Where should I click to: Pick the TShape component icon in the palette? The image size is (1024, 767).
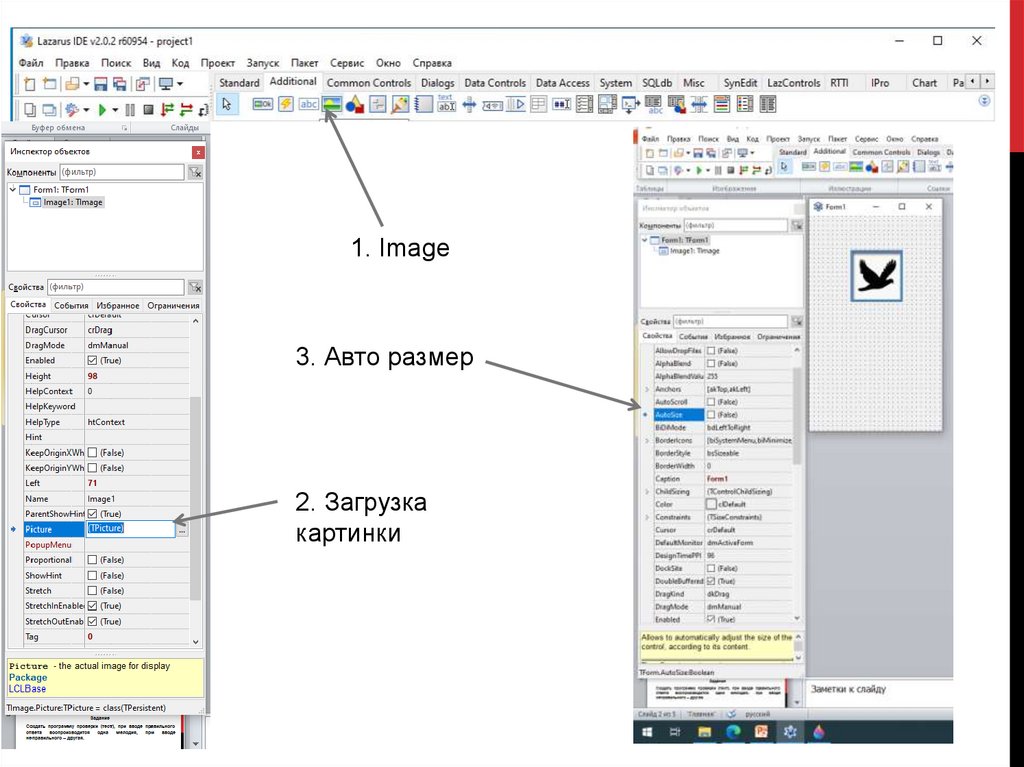click(354, 104)
